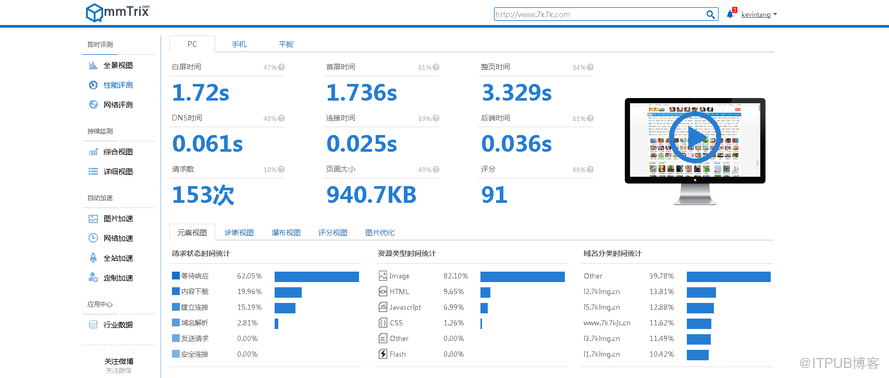Select the 性能评测 gauge icon

coord(93,85)
